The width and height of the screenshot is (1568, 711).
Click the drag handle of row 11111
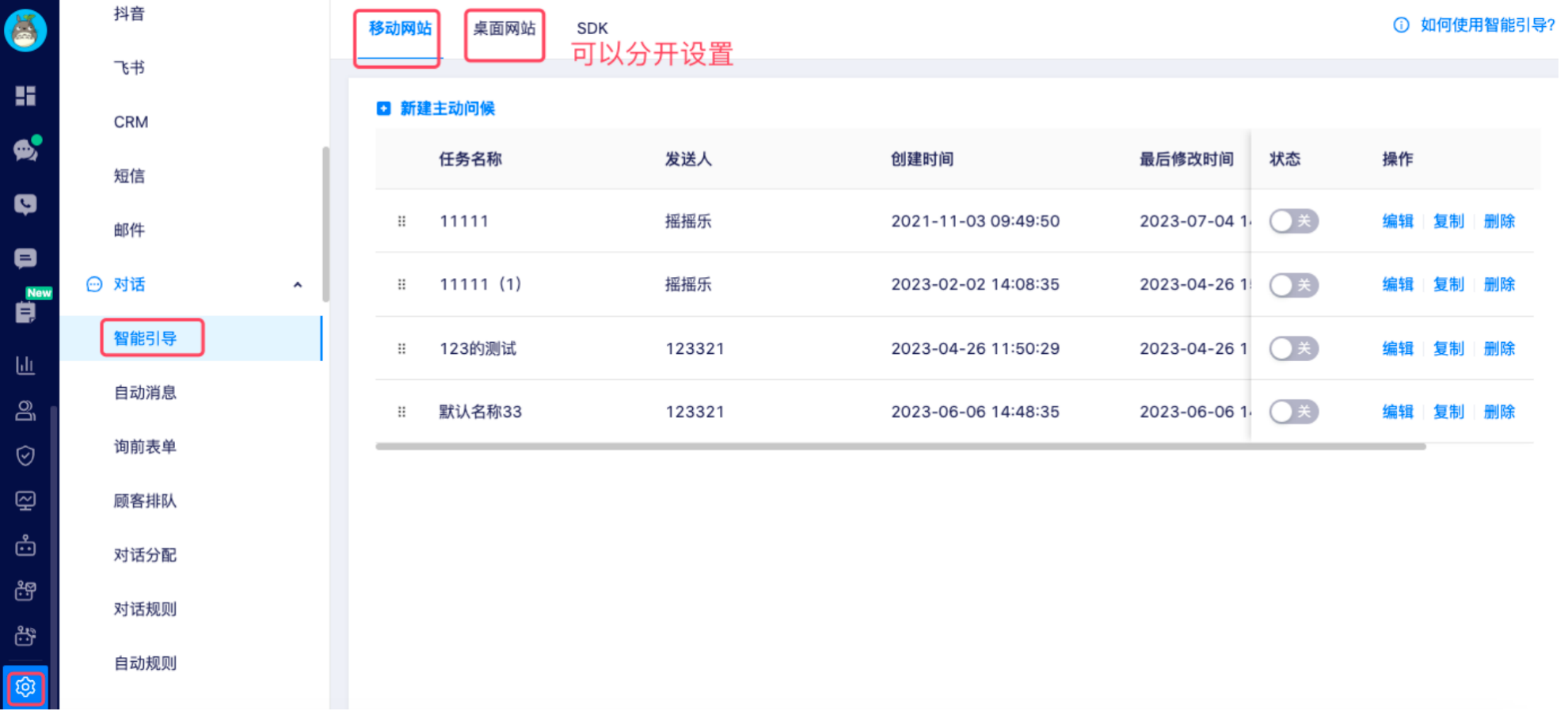tap(402, 222)
